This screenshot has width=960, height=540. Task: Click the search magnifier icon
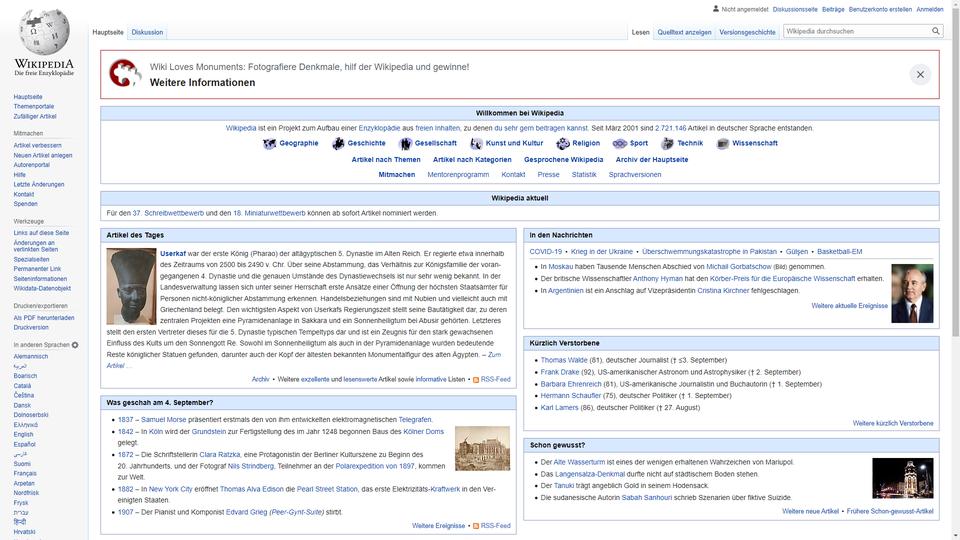(x=936, y=31)
